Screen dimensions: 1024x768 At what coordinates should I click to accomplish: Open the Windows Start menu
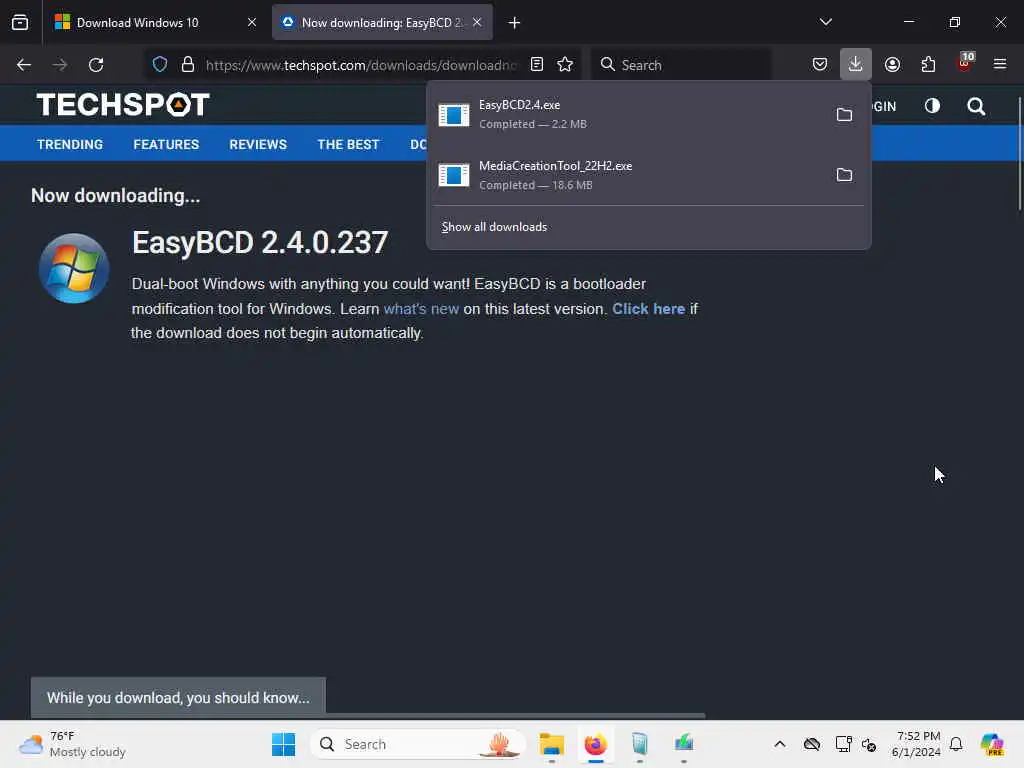coord(283,744)
